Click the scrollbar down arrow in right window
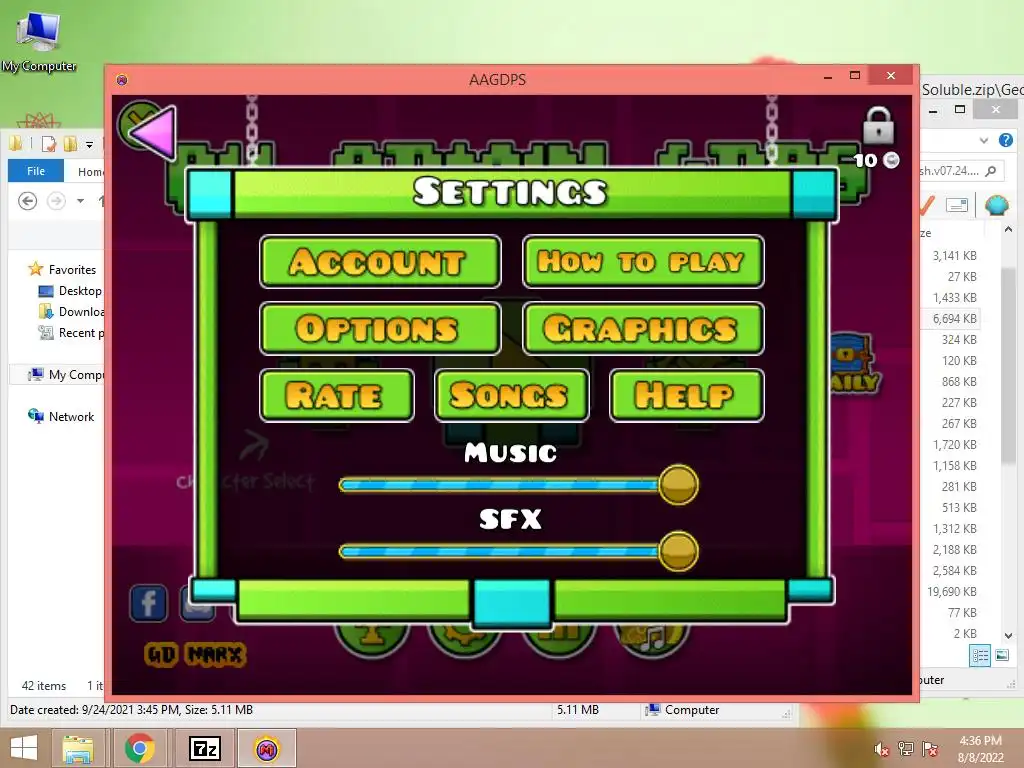 click(1008, 635)
